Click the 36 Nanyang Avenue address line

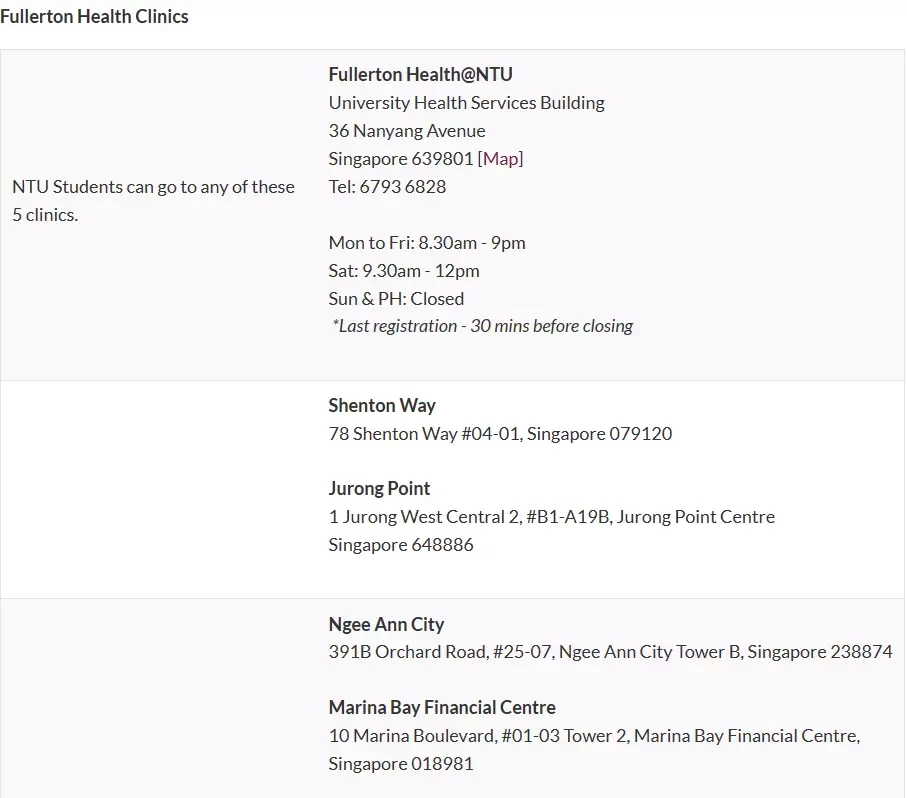point(407,131)
